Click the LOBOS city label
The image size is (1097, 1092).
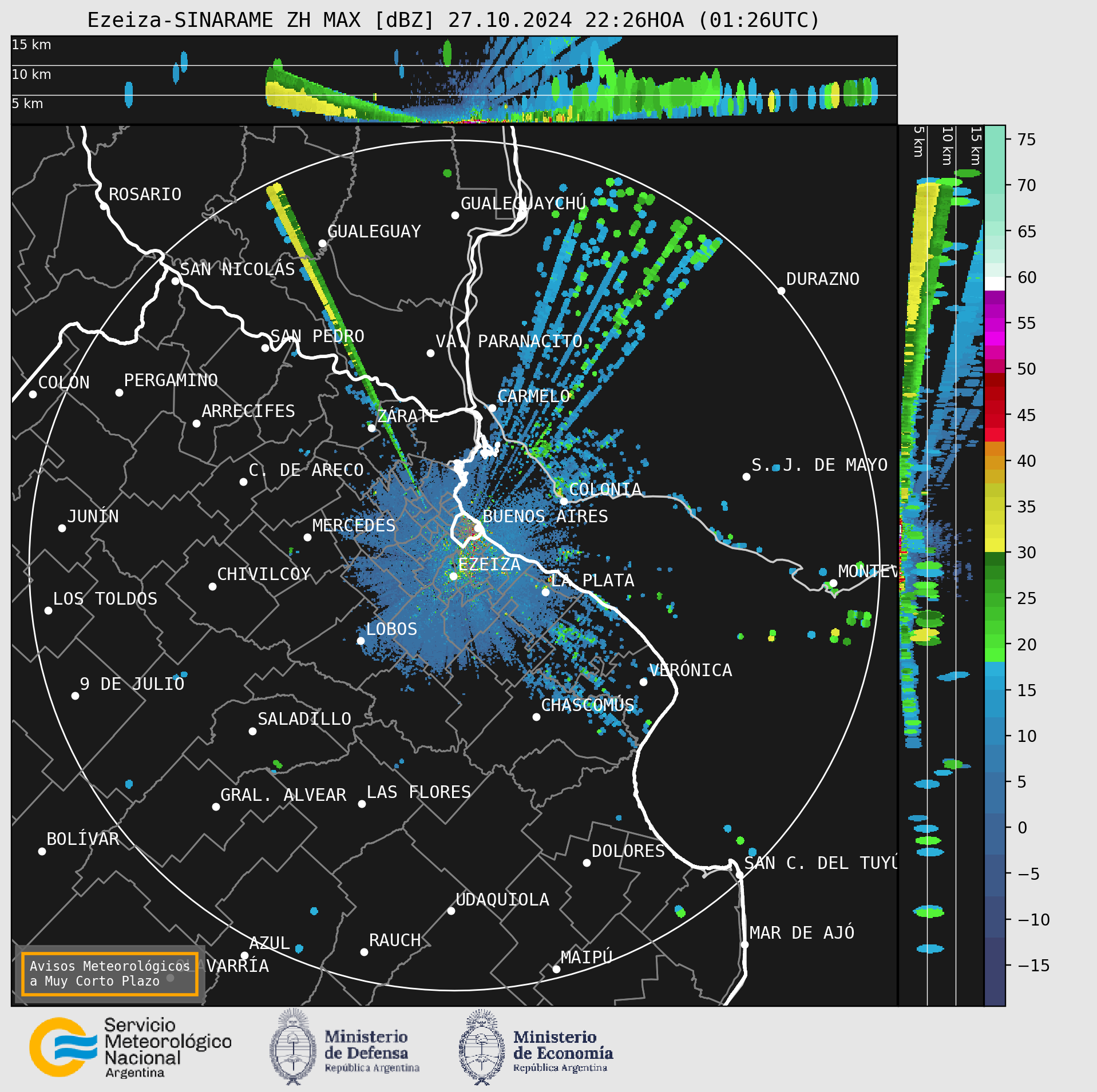[392, 629]
